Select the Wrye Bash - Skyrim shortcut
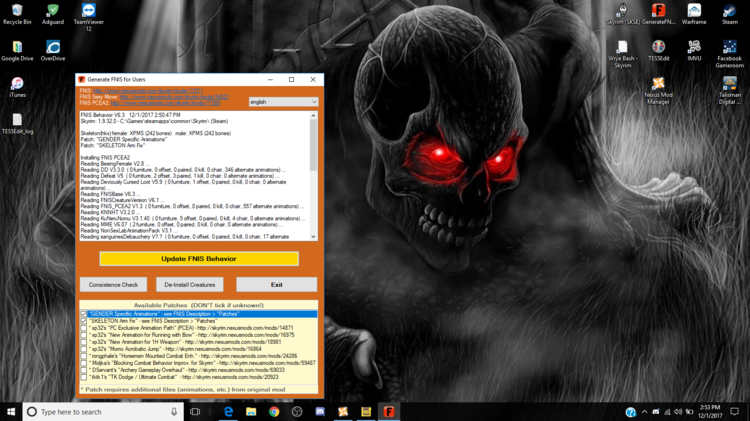Screen dimensions: 750x421 [x=623, y=54]
